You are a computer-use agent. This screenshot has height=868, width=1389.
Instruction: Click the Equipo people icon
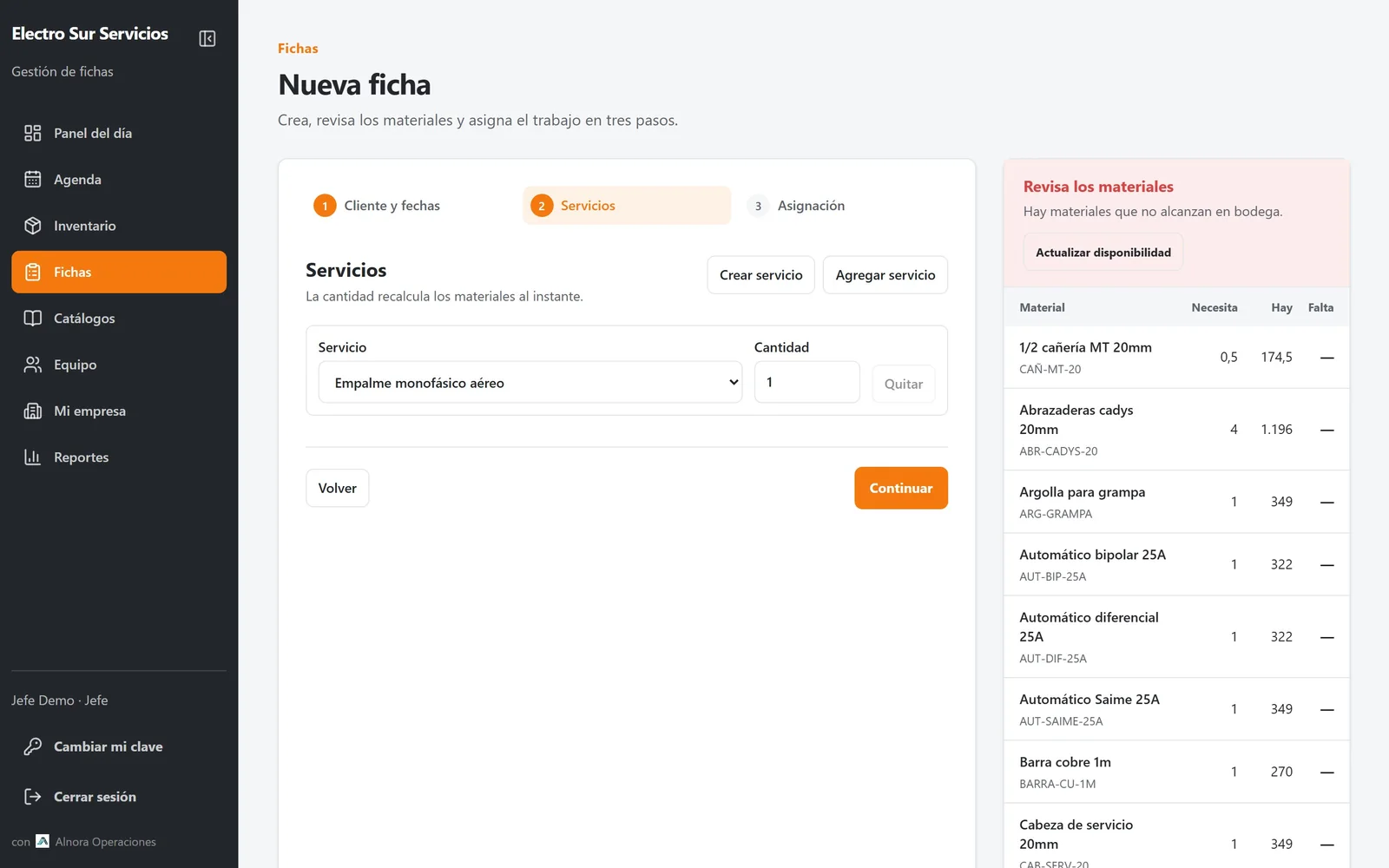click(33, 365)
